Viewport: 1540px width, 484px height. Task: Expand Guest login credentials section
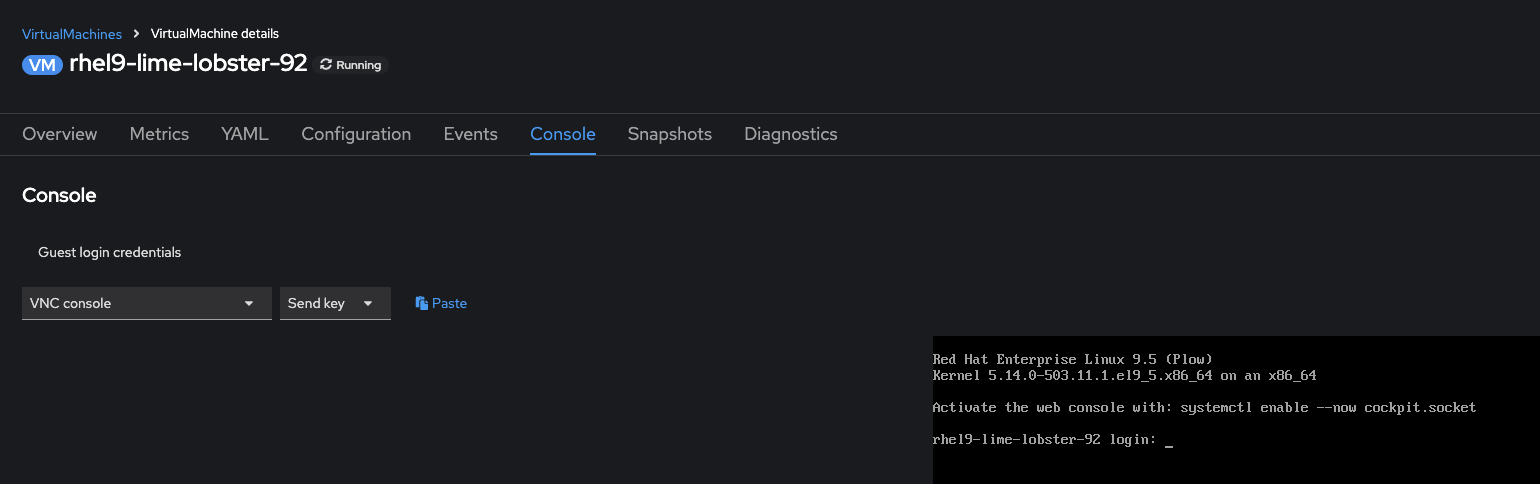coord(110,253)
